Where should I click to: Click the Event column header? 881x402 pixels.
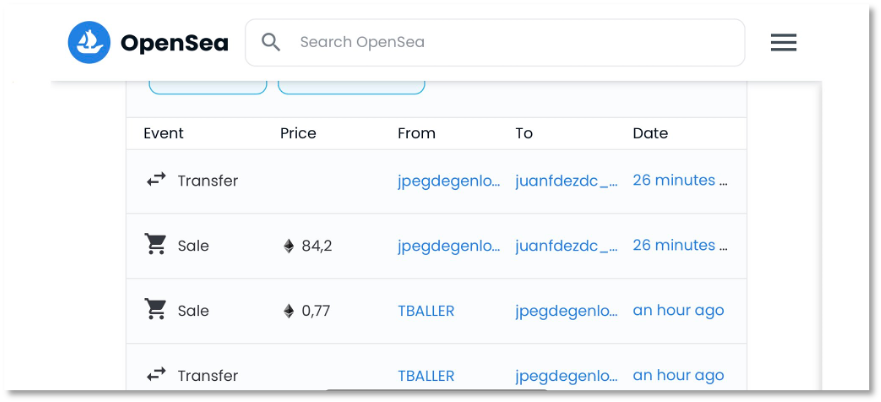point(164,133)
